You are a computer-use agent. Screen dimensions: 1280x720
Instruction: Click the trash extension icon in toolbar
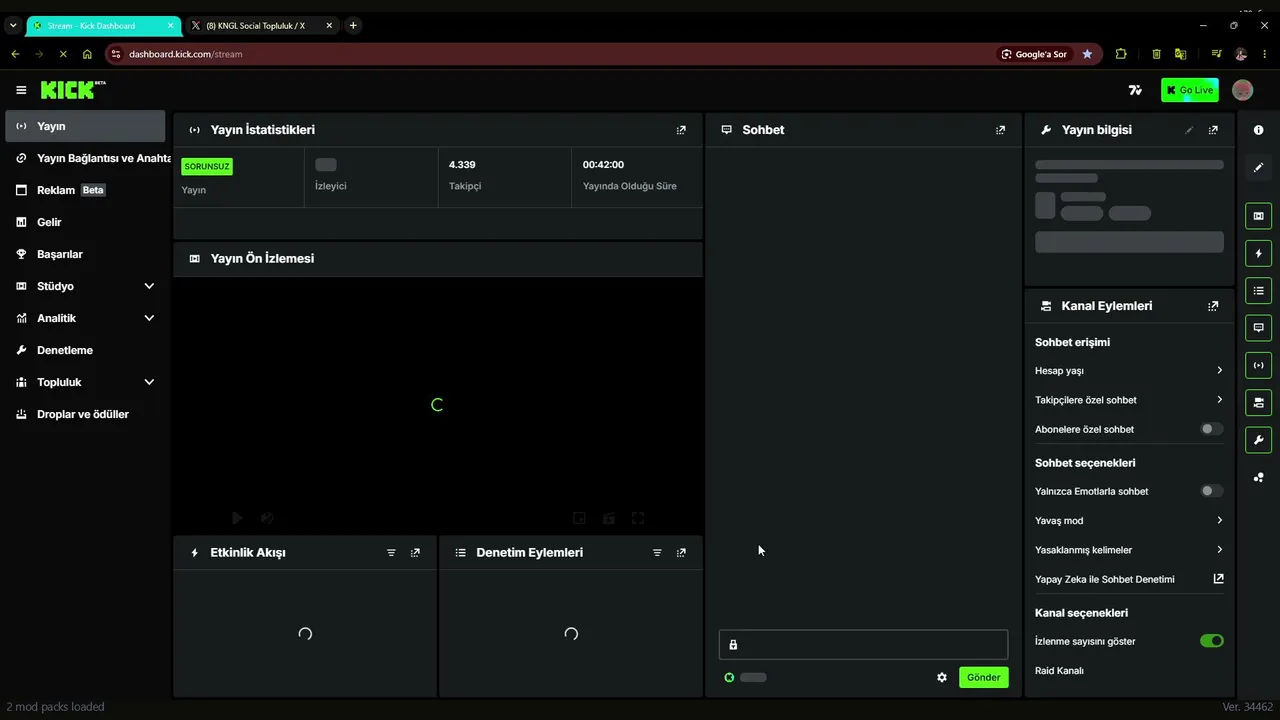1156,54
